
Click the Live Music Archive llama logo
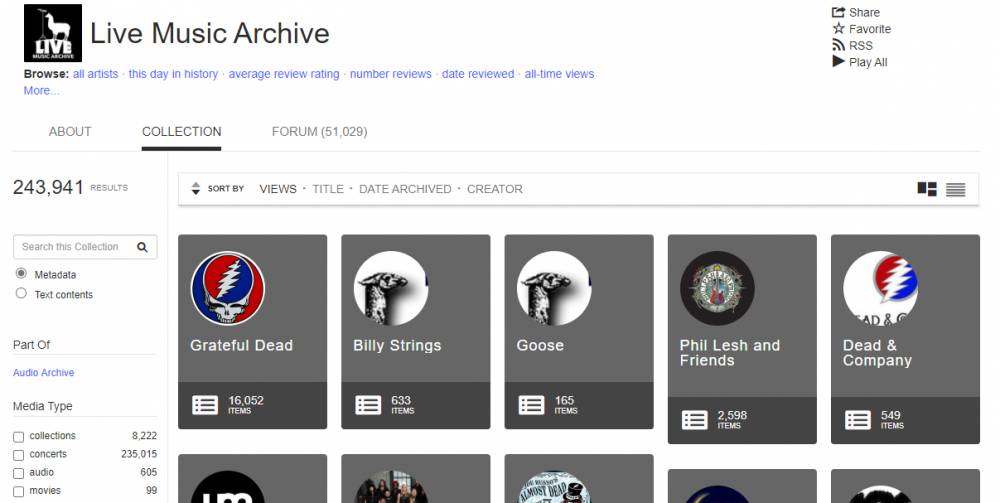tap(53, 33)
